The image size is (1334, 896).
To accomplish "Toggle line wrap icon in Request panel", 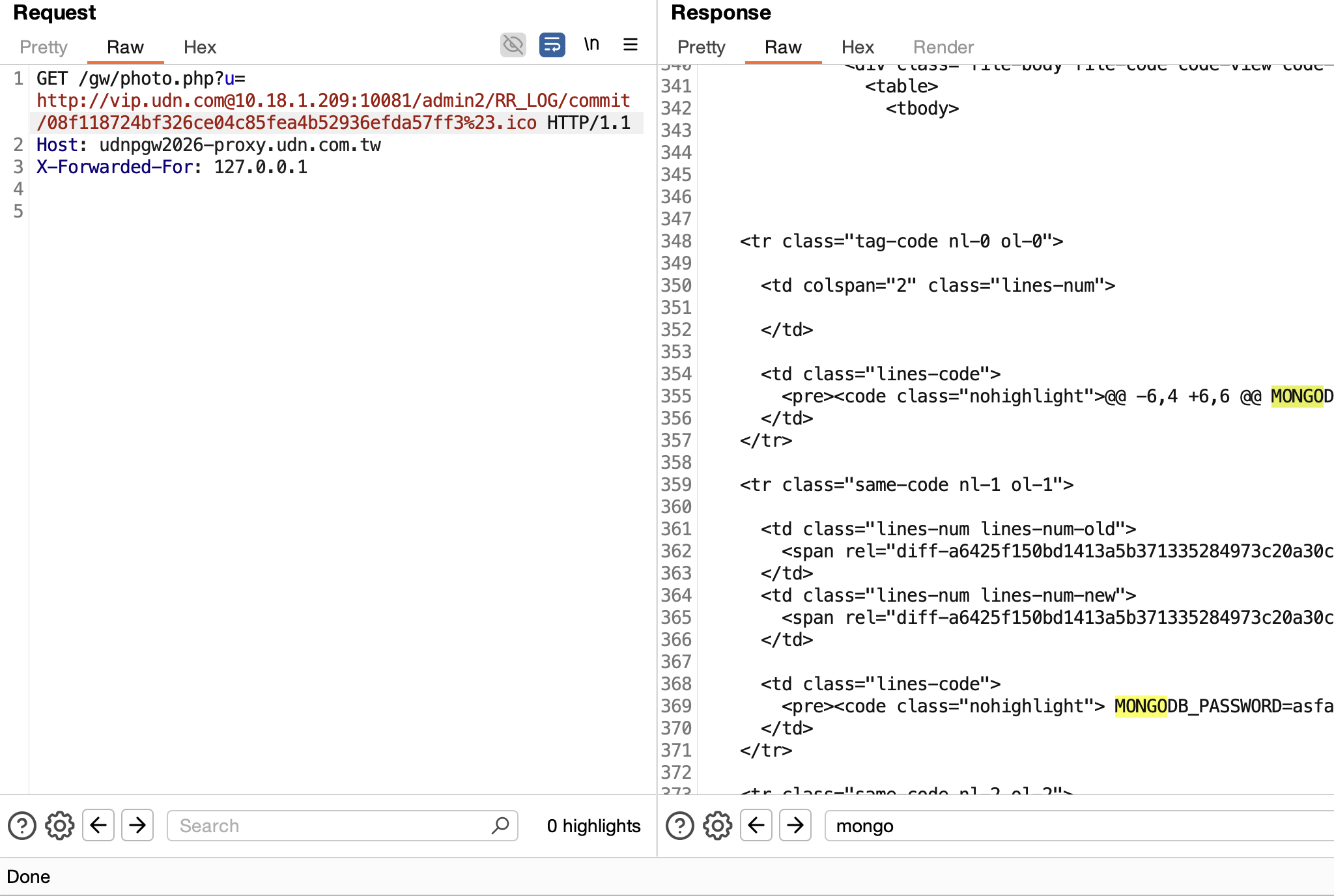I will (x=552, y=45).
